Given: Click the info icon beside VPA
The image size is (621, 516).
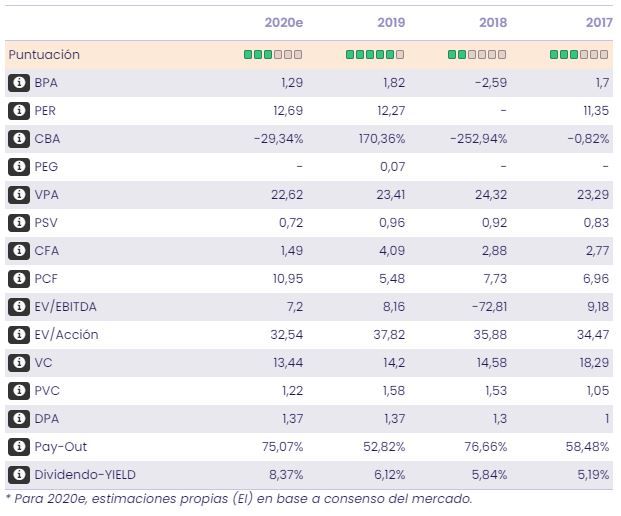Looking at the screenshot, I should pyautogui.click(x=18, y=195).
